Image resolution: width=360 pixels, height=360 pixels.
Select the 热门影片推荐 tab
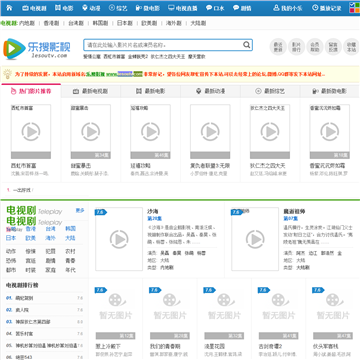coord(31,91)
